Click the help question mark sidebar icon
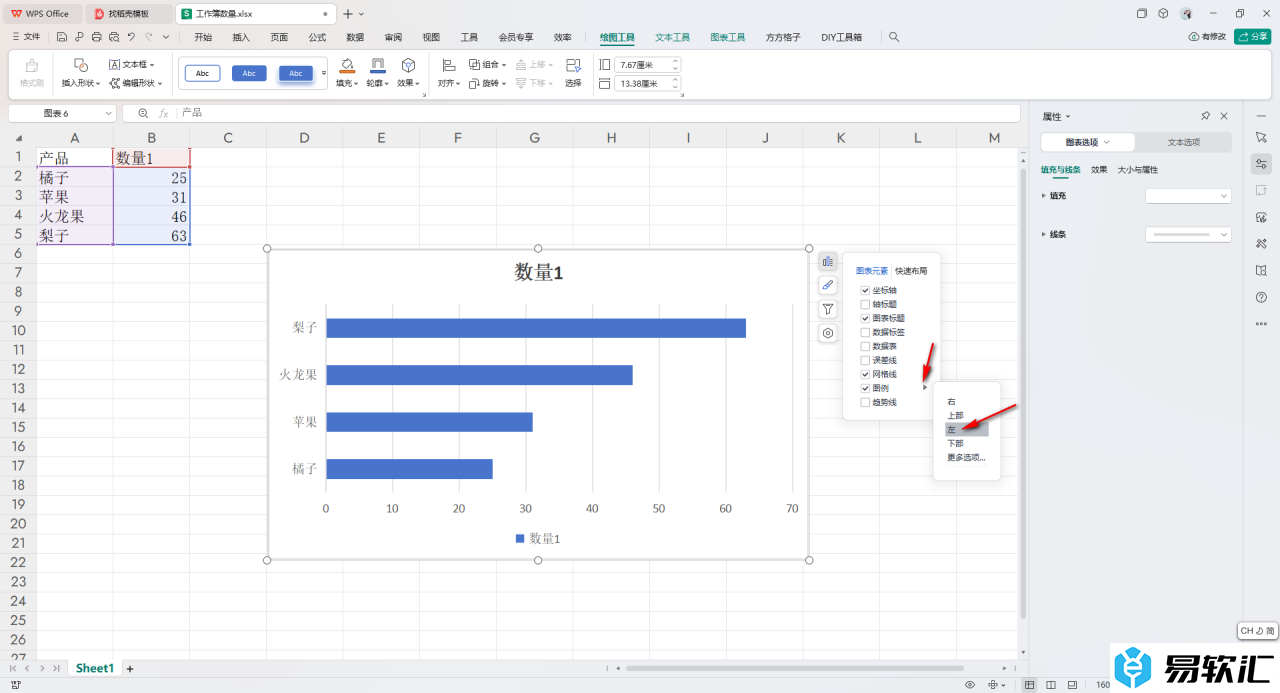 1261,297
